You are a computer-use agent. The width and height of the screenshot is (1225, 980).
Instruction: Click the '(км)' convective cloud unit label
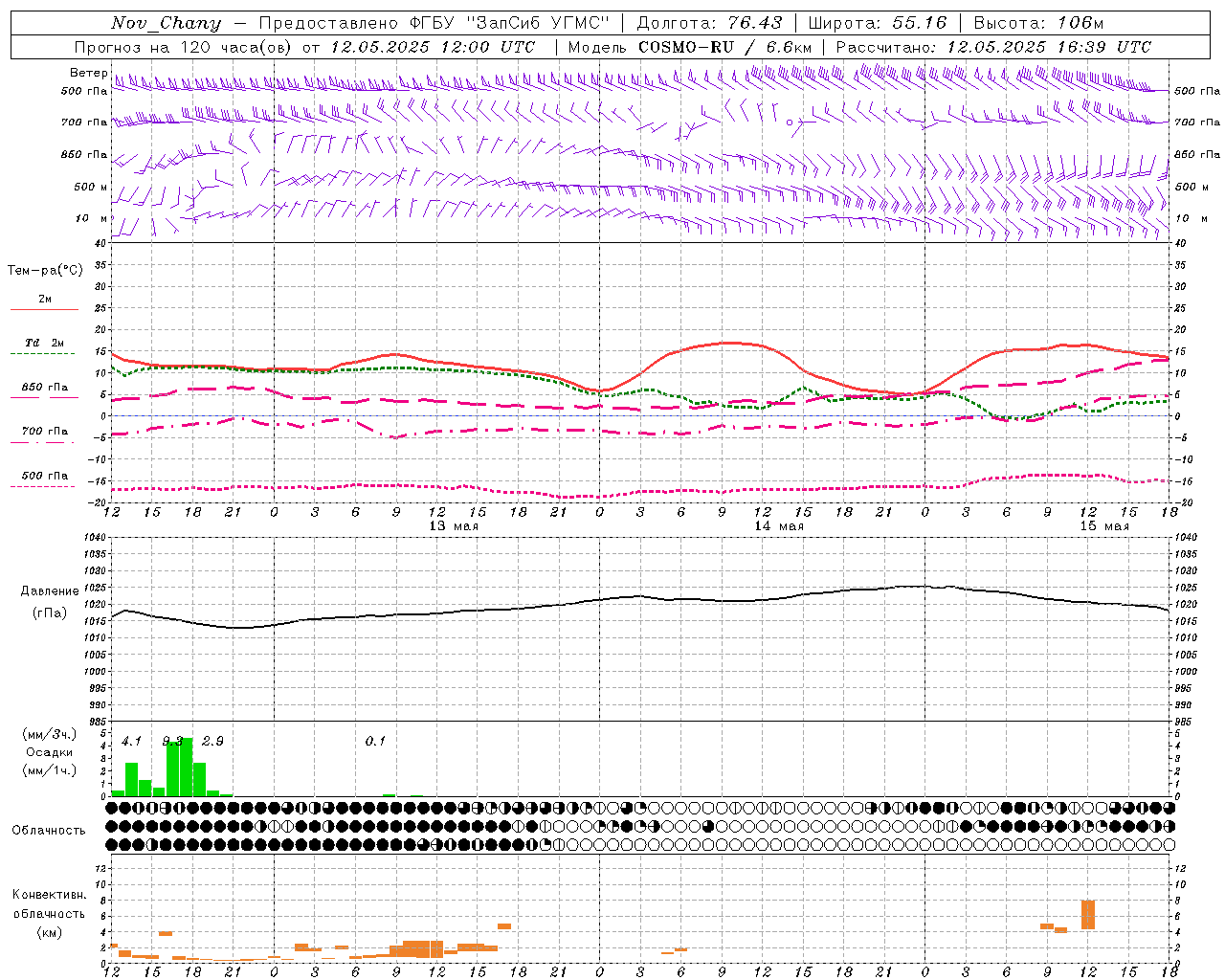point(49,932)
